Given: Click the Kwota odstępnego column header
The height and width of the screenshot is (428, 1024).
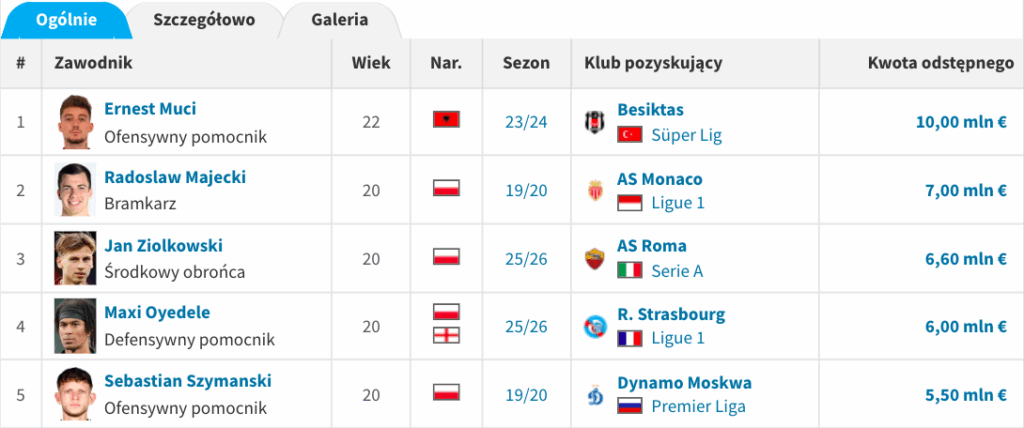Looking at the screenshot, I should coord(941,63).
